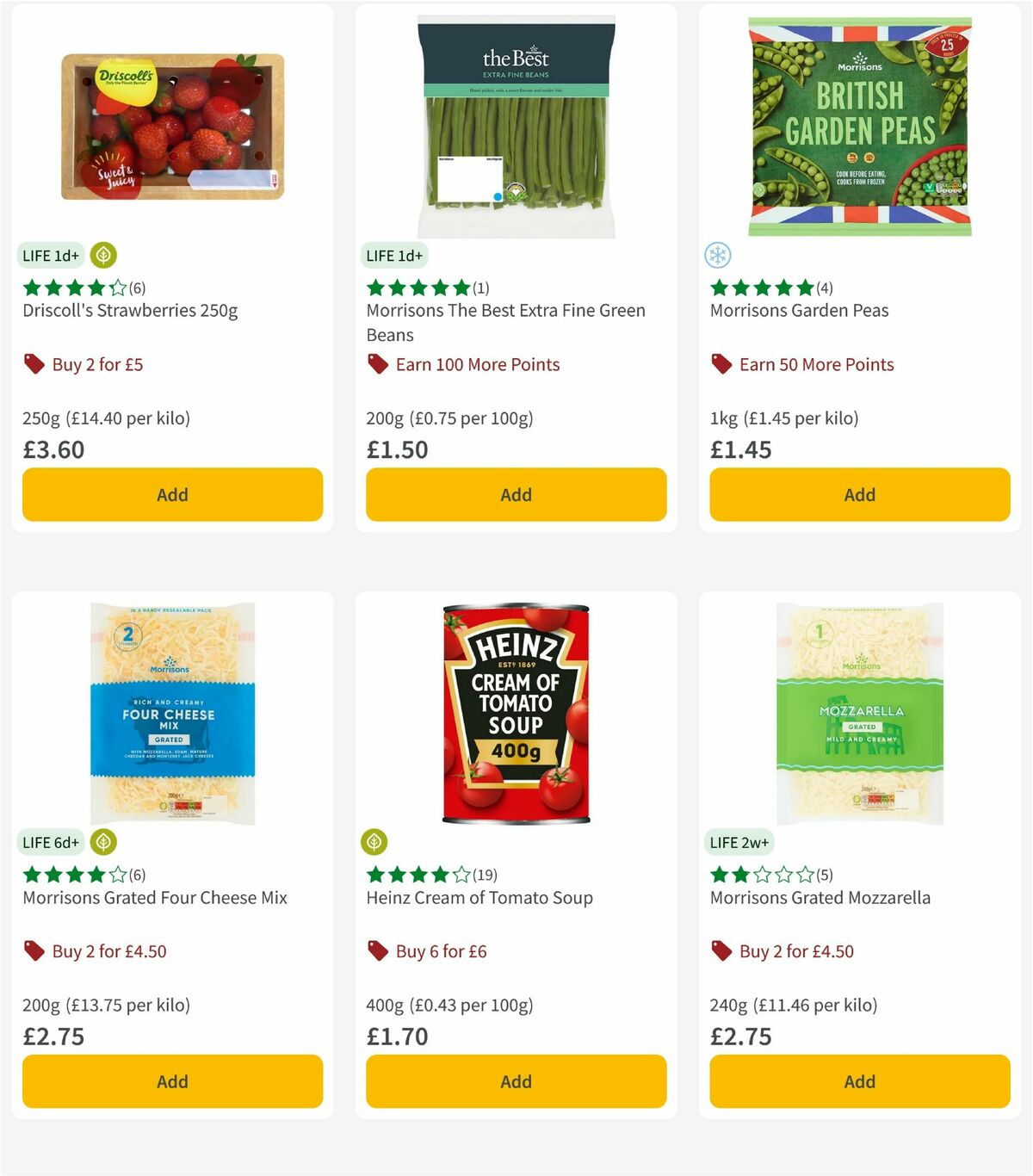Click the review count '(19)' on Heinz soup
The width and height of the screenshot is (1033, 1176).
[484, 874]
